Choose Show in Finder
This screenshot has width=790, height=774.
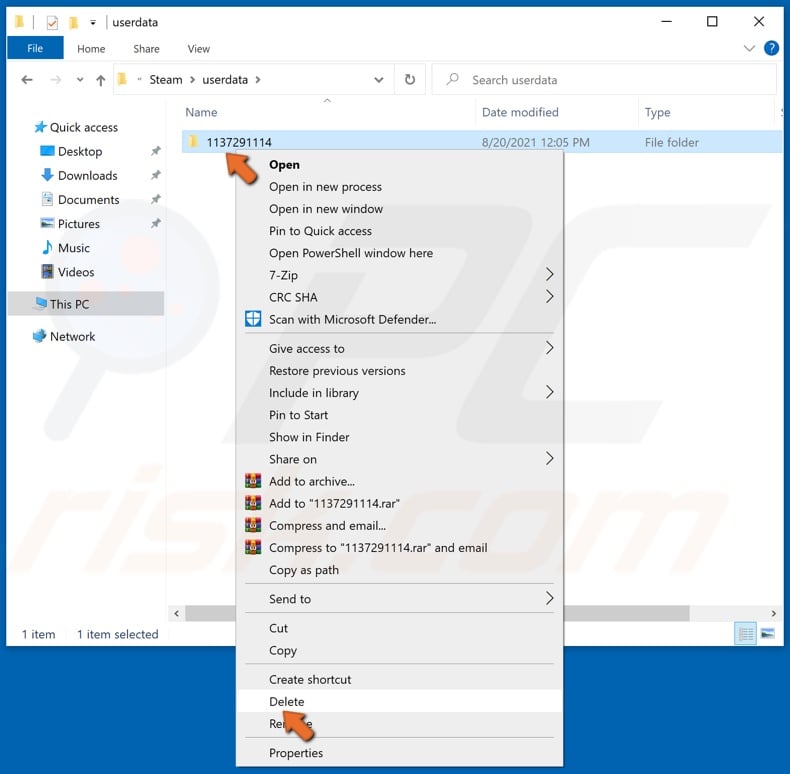coord(399,437)
